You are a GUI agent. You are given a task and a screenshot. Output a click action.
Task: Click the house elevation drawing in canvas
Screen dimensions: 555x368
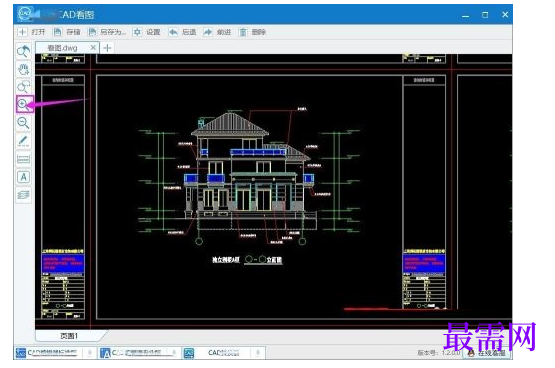(x=250, y=175)
